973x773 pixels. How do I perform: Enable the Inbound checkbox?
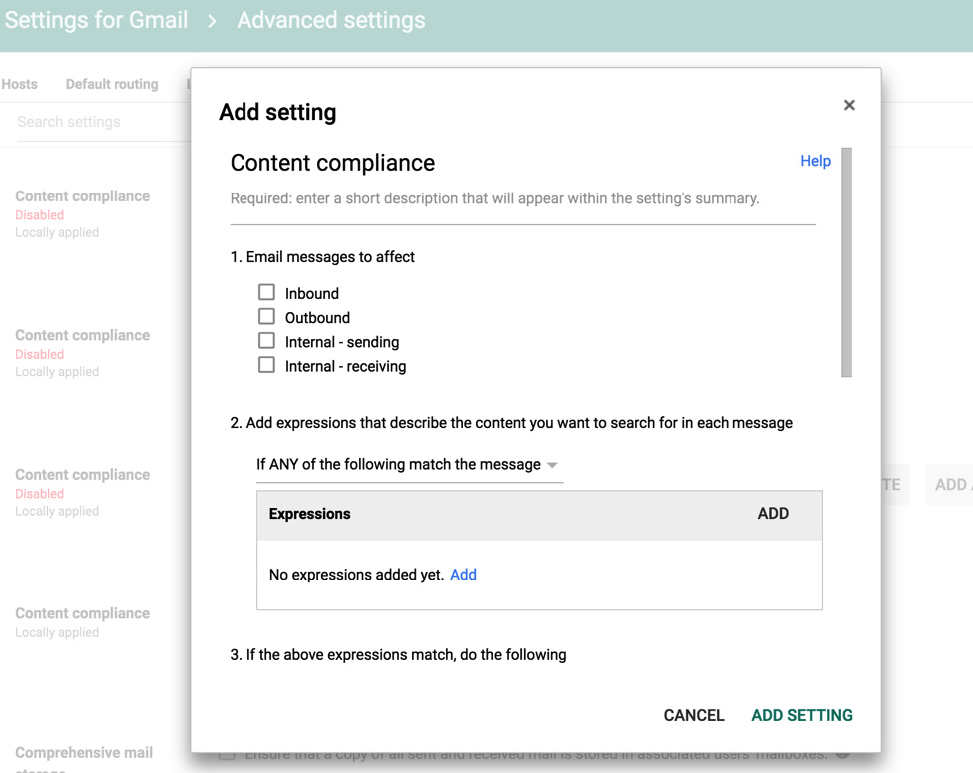pos(266,293)
